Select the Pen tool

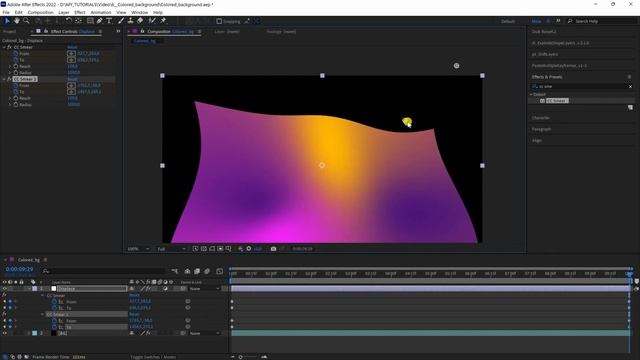pos(100,21)
